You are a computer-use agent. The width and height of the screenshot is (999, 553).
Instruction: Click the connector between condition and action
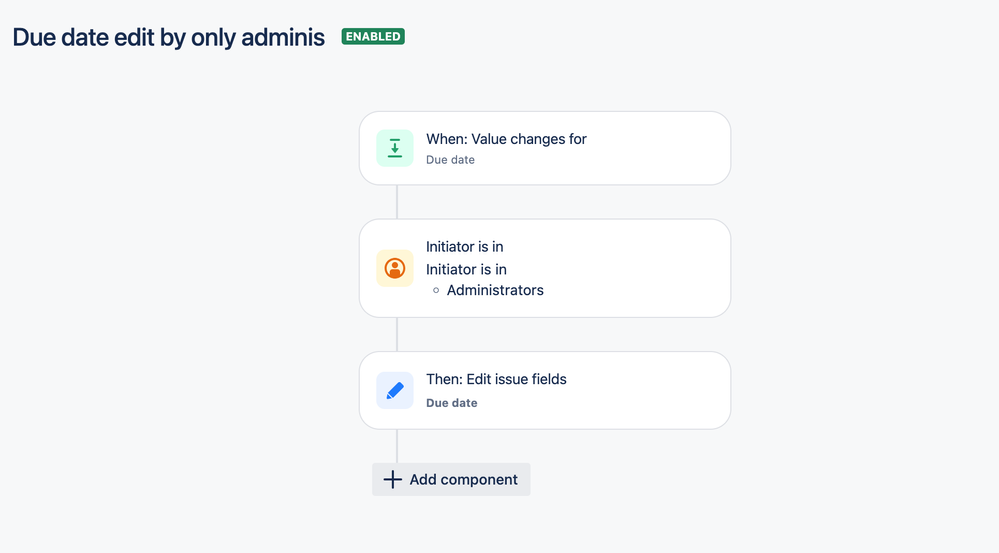[397, 334]
